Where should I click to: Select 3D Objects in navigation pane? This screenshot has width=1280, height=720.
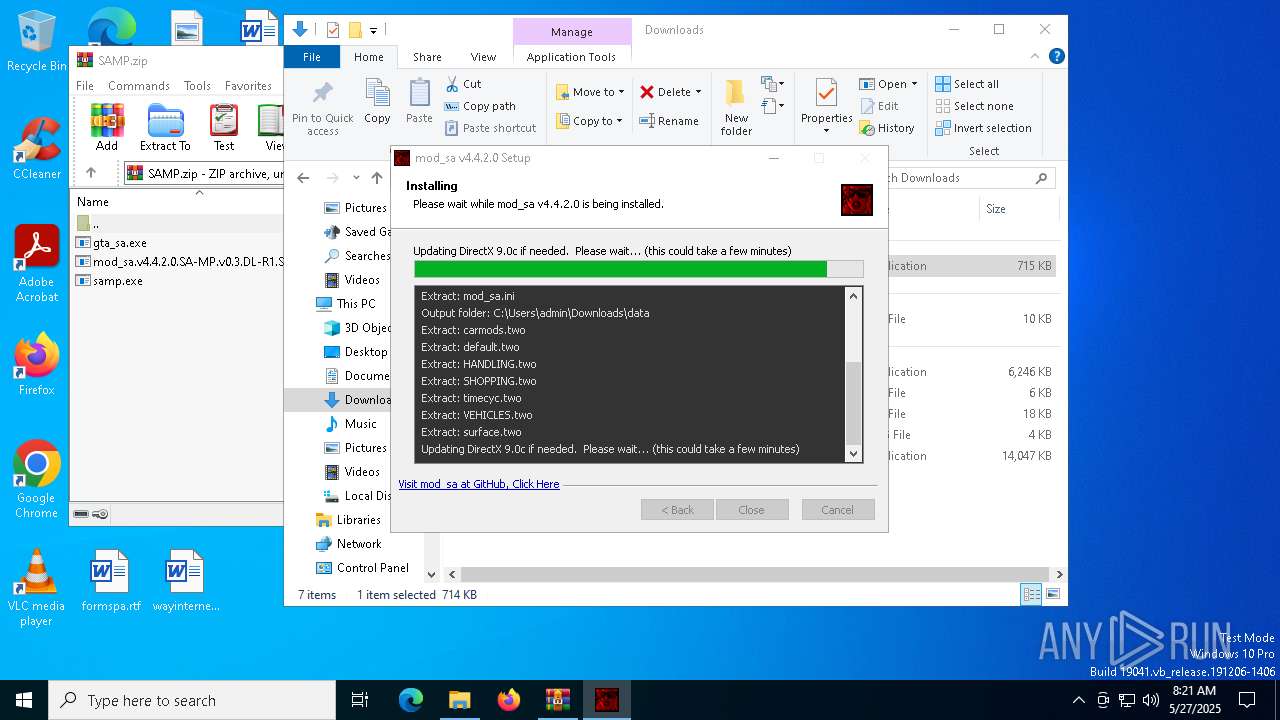point(357,328)
